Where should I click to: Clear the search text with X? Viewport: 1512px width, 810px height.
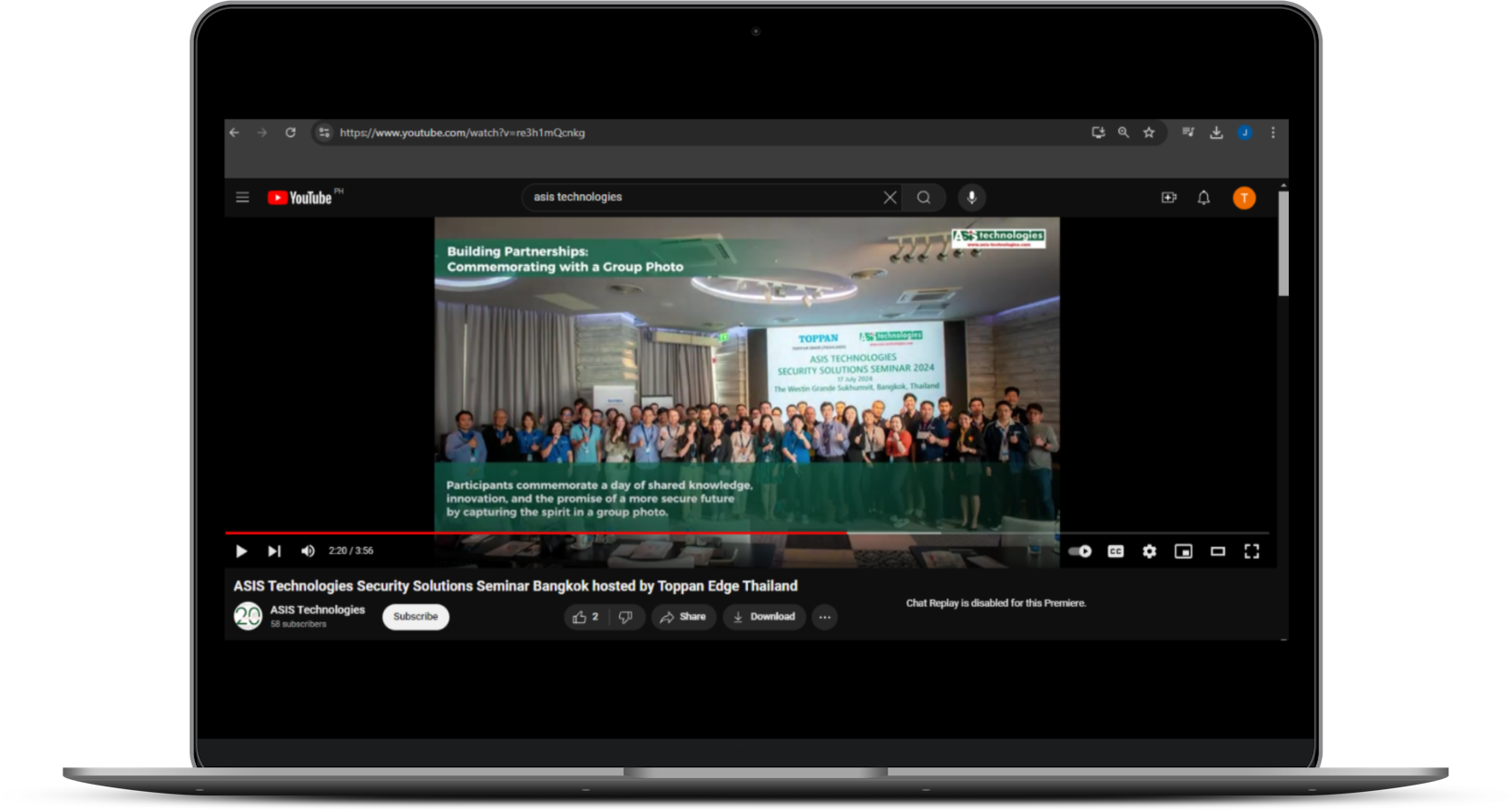[890, 197]
